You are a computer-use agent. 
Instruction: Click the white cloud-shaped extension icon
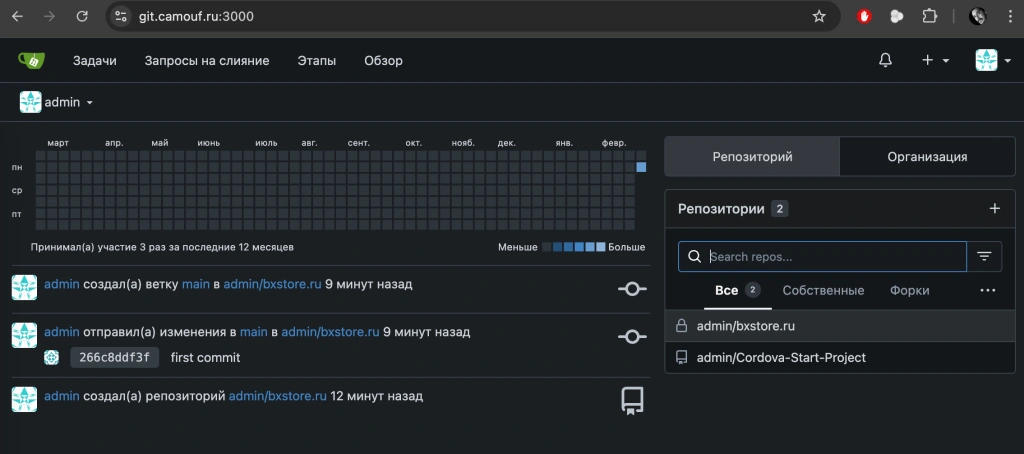(897, 16)
